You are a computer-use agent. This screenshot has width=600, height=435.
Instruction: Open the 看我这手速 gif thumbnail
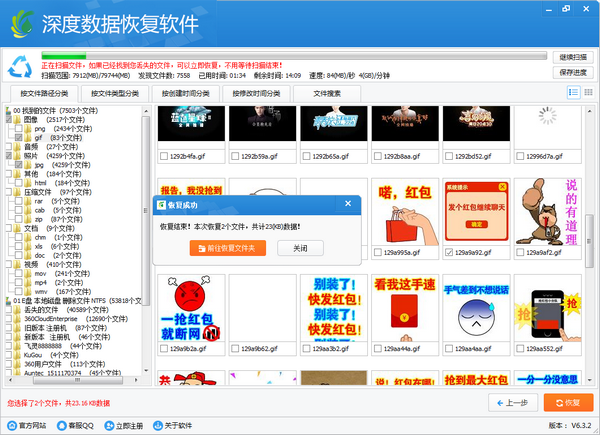click(x=405, y=308)
